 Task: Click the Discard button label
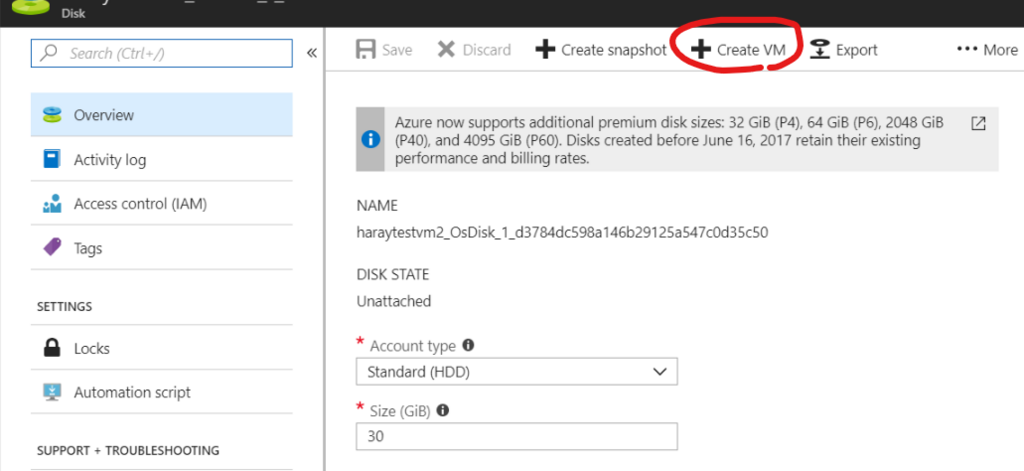click(487, 50)
